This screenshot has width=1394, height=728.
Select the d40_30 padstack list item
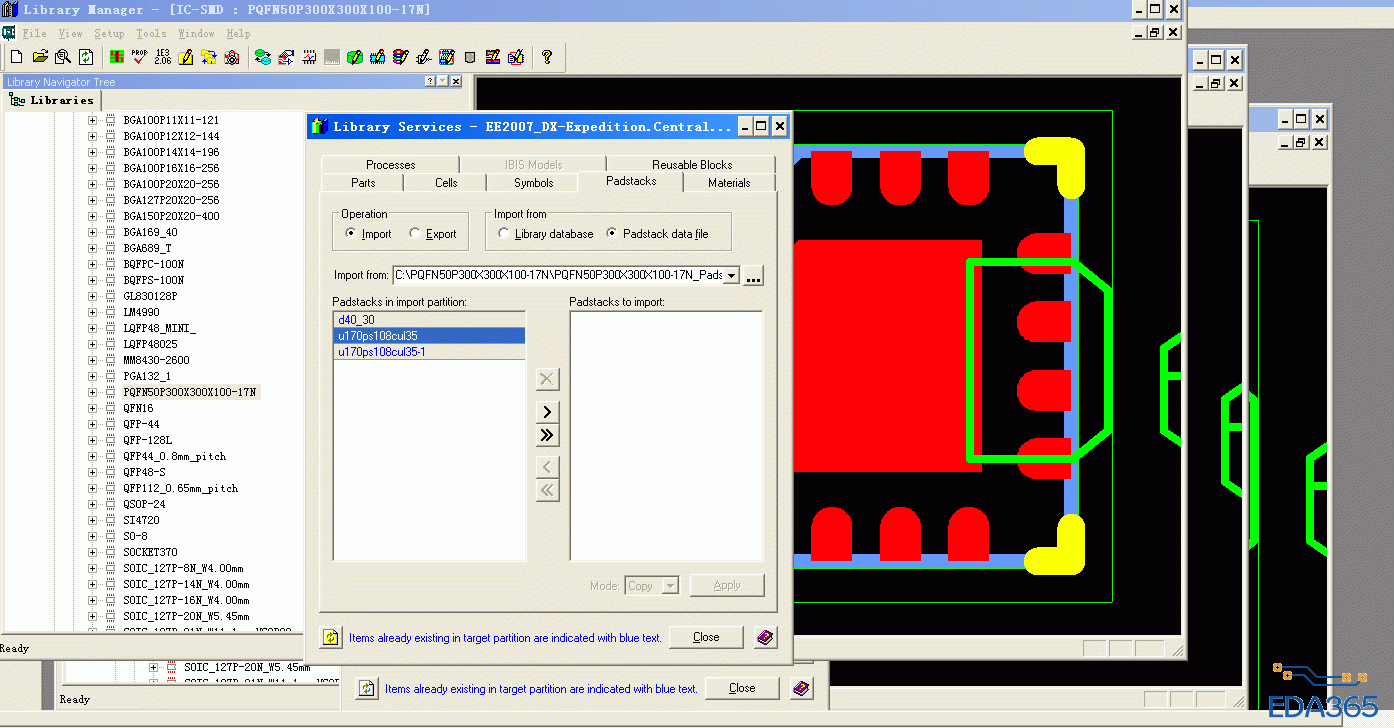(356, 320)
